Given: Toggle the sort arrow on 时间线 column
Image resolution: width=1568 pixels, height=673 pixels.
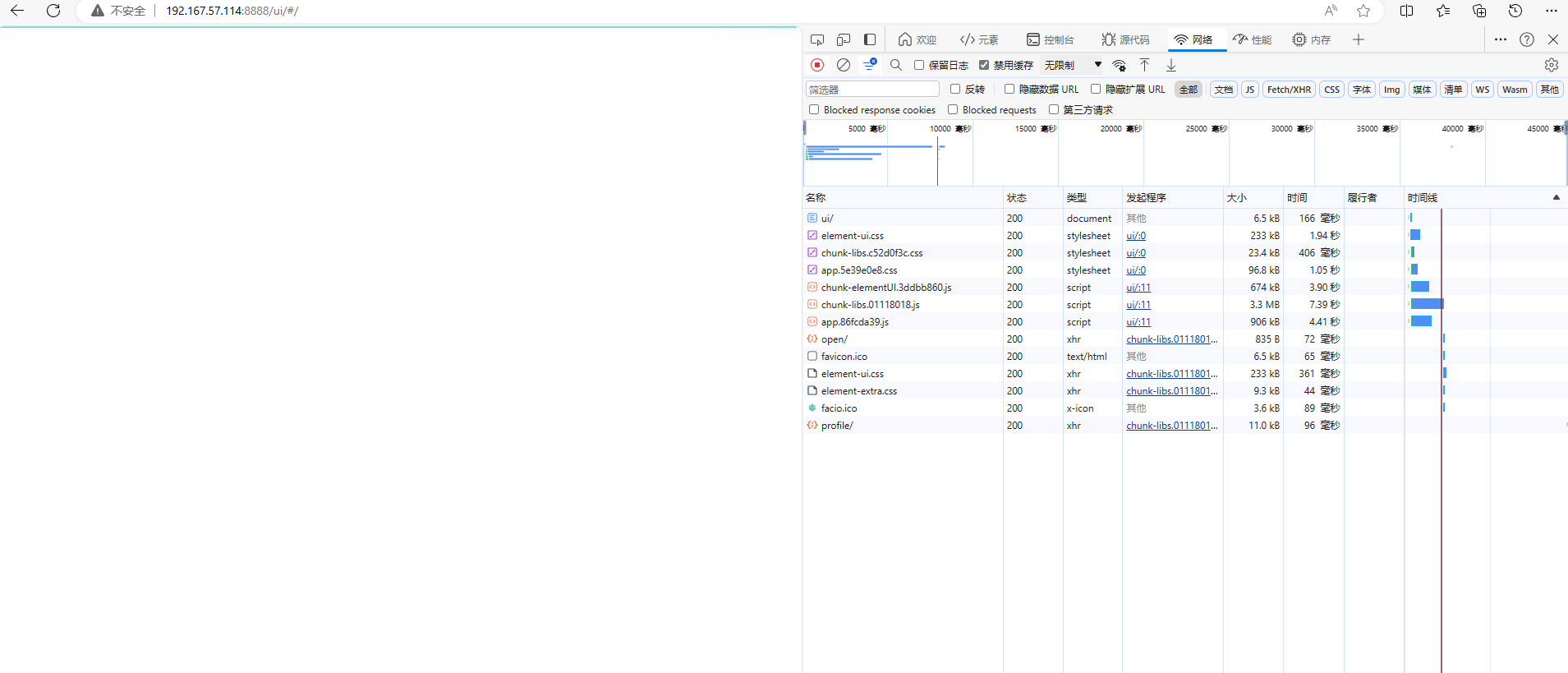Looking at the screenshot, I should tap(1556, 197).
